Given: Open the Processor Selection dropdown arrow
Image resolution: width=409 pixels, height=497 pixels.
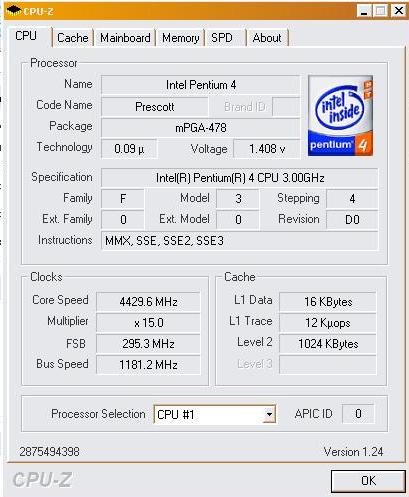Looking at the screenshot, I should click(269, 415).
